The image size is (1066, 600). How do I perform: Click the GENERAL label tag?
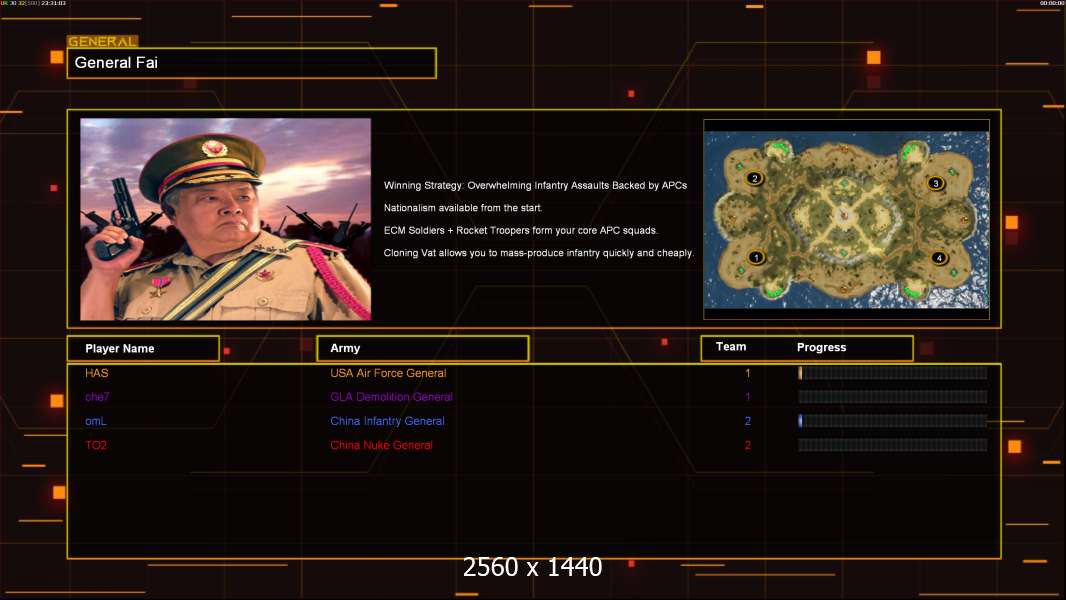[103, 41]
